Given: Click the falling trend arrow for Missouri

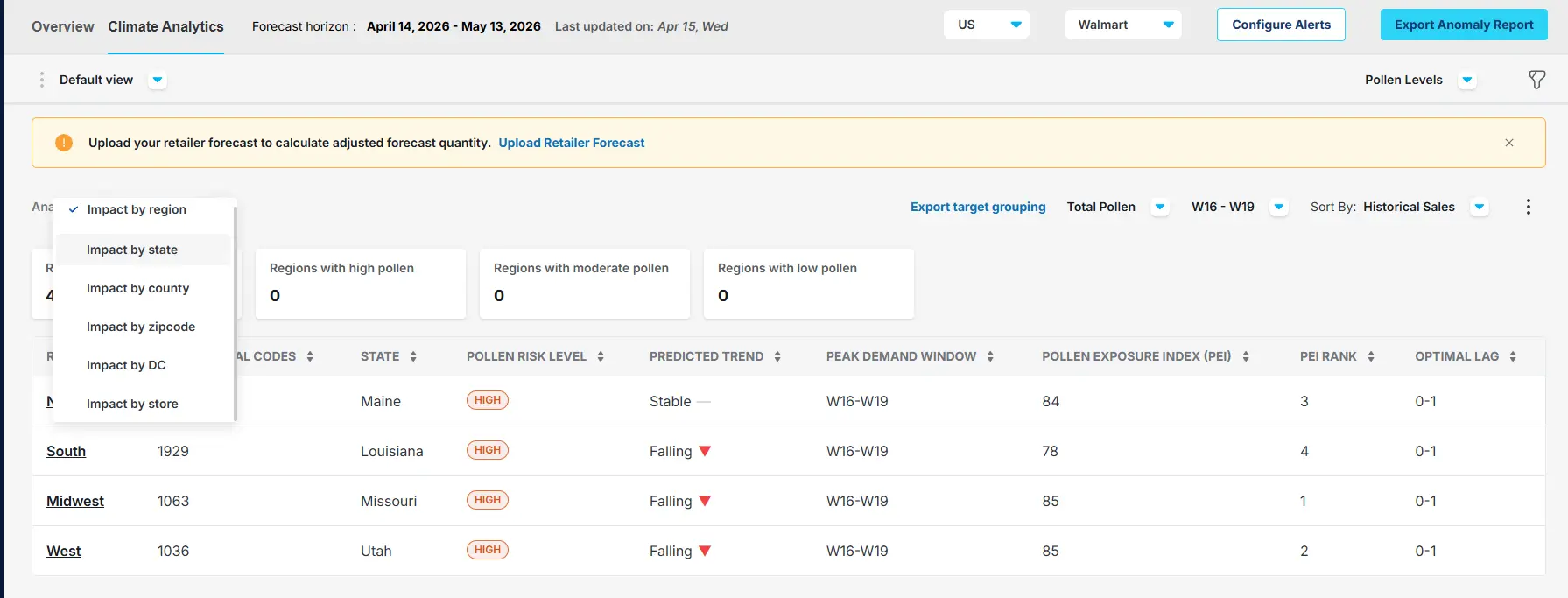Looking at the screenshot, I should tap(705, 501).
